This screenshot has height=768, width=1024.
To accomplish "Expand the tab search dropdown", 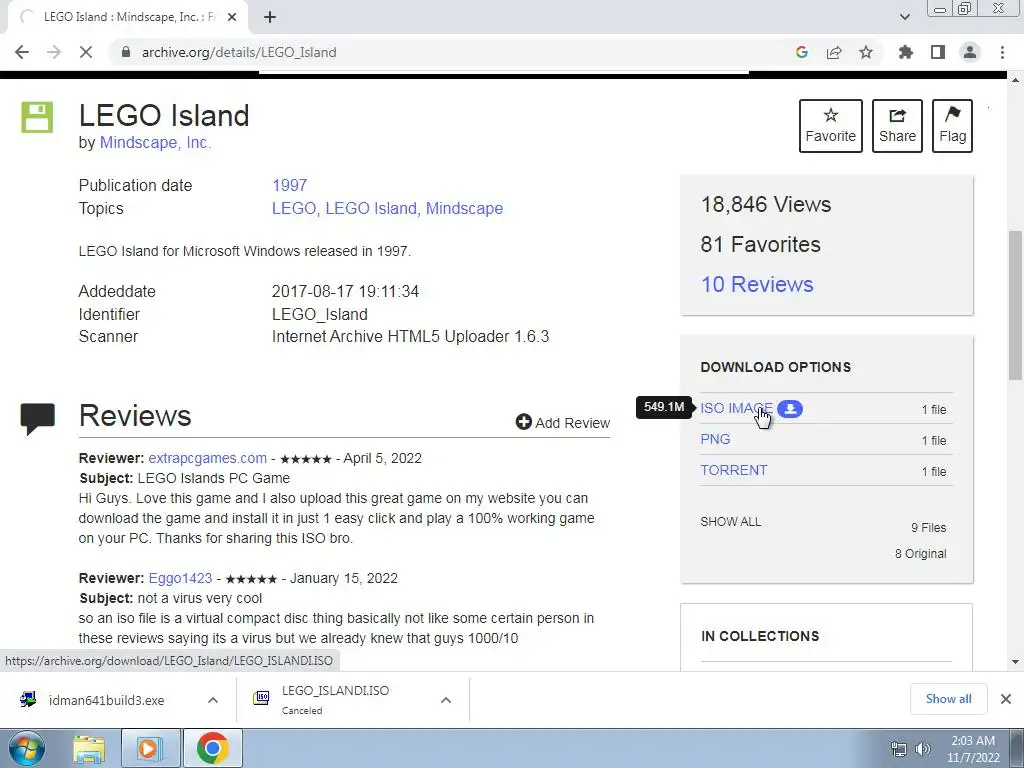I will (904, 17).
